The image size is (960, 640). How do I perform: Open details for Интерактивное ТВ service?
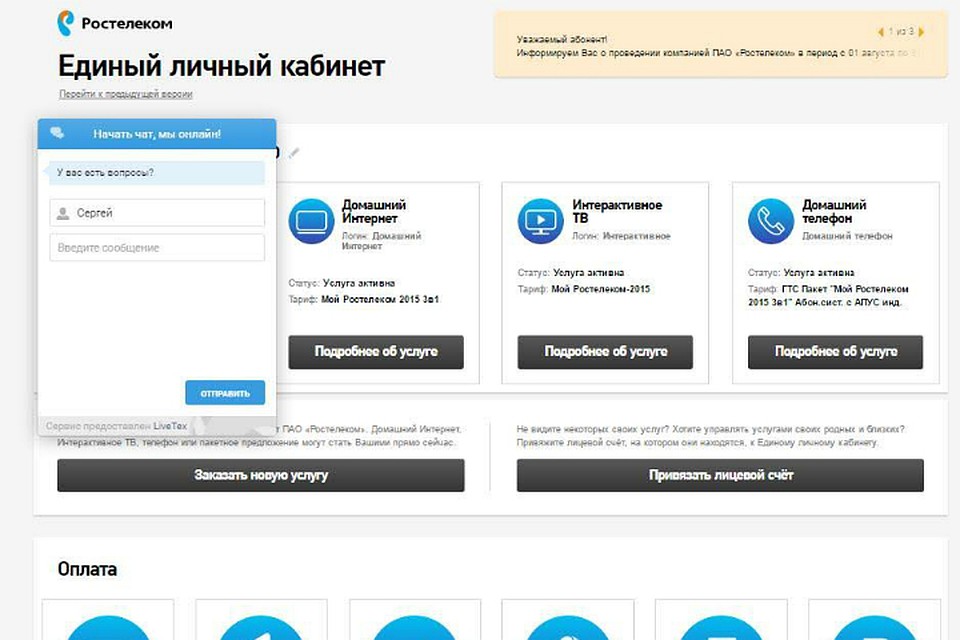[x=605, y=352]
